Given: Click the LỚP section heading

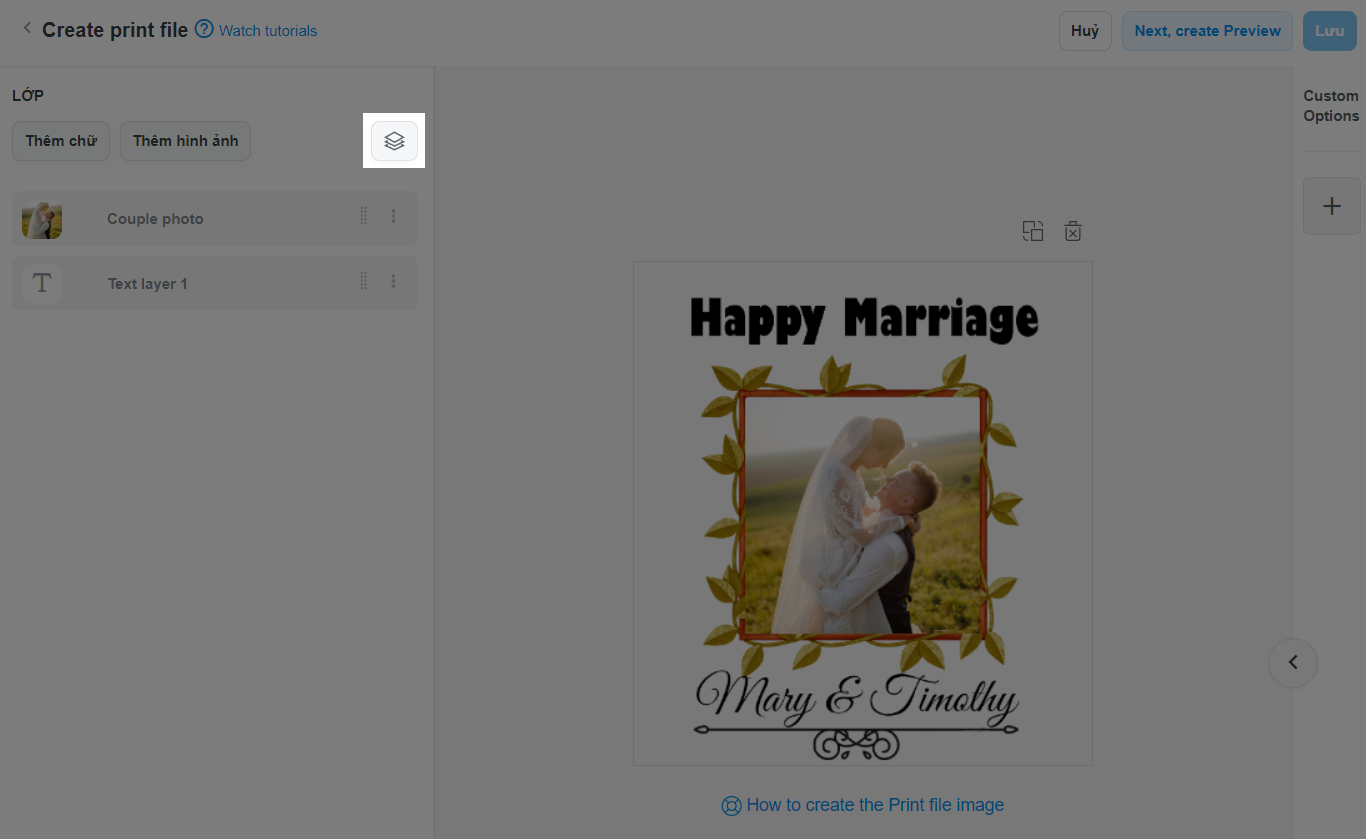Looking at the screenshot, I should 28,96.
